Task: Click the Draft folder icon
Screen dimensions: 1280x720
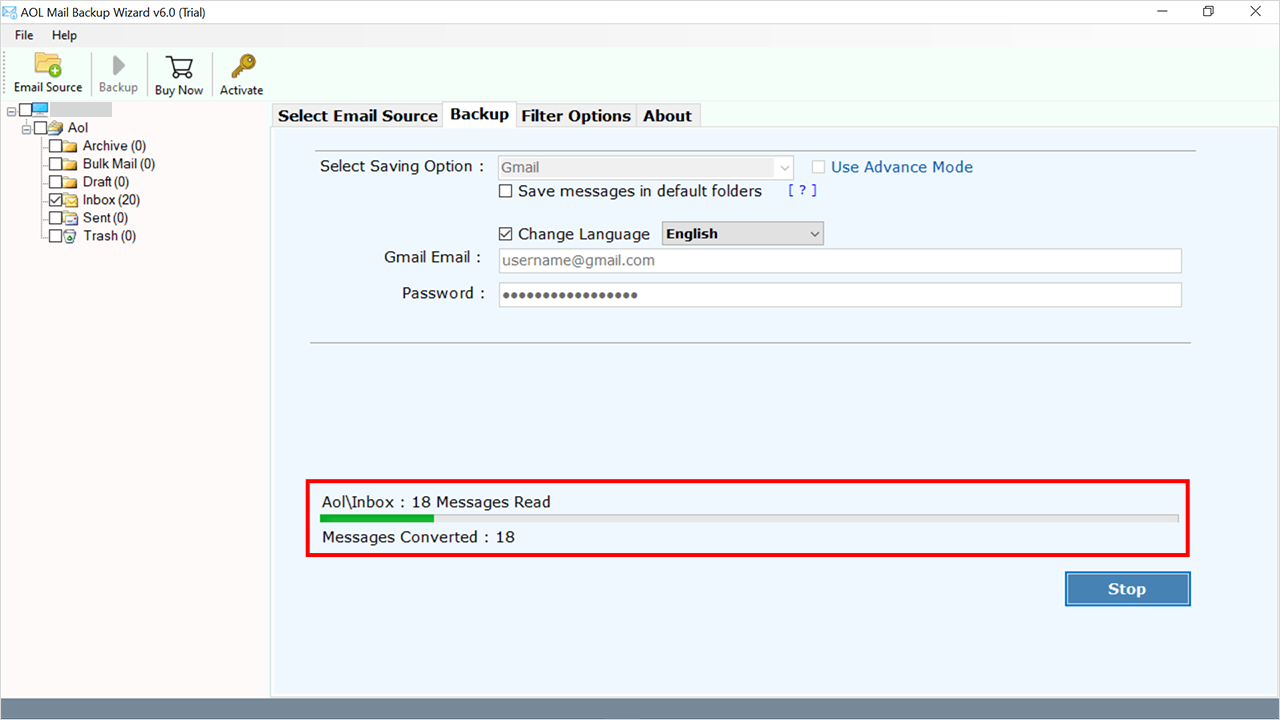Action: 70,182
